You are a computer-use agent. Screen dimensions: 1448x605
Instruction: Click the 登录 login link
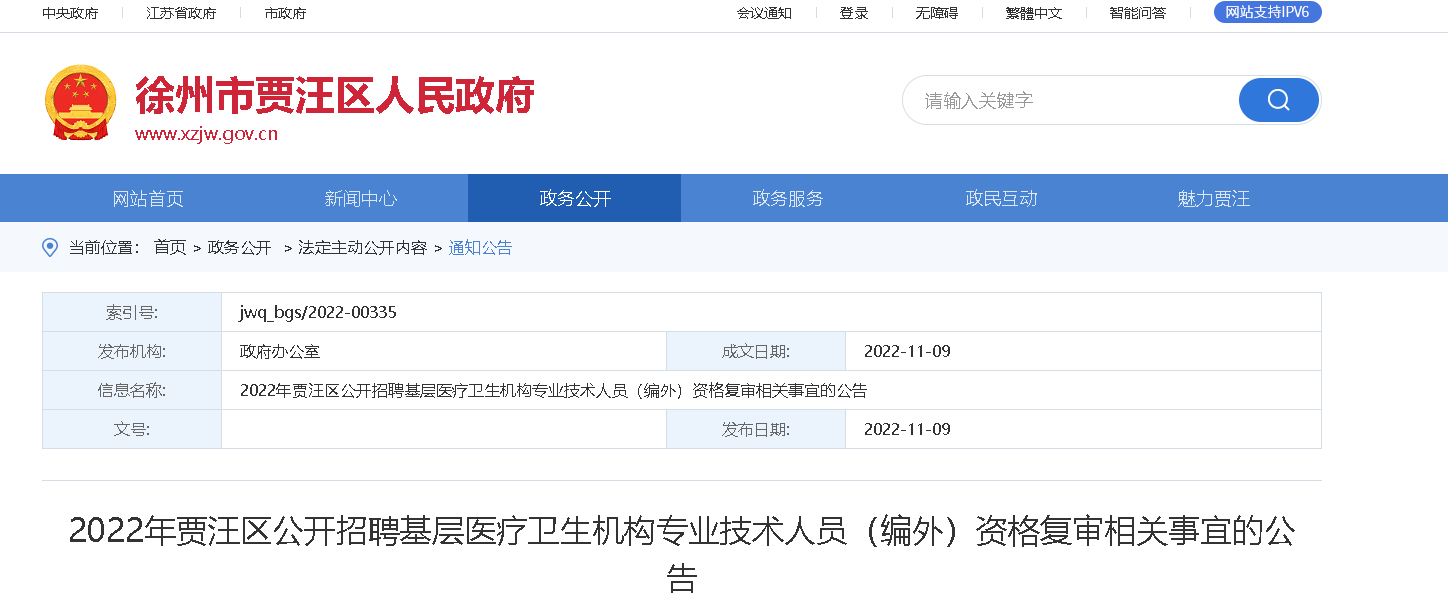[854, 13]
